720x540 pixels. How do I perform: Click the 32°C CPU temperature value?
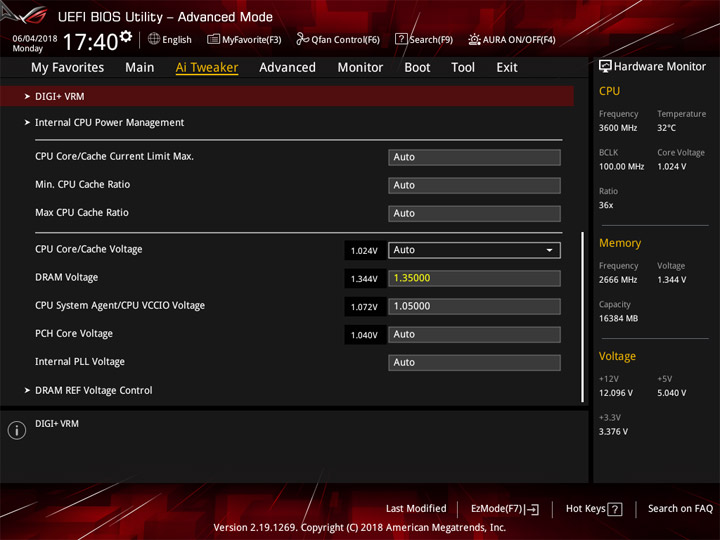(x=666, y=128)
